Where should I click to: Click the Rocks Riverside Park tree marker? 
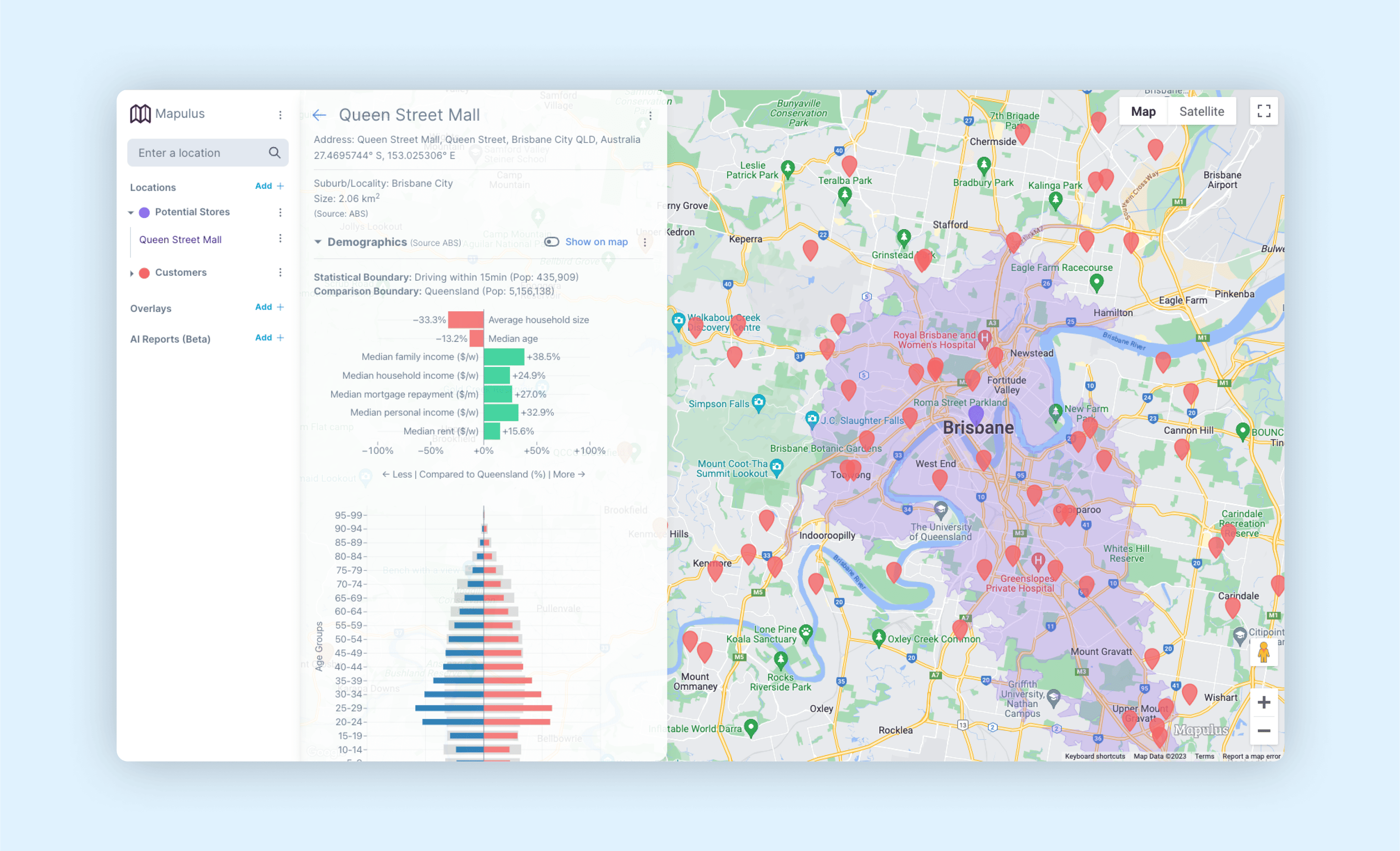point(781,661)
